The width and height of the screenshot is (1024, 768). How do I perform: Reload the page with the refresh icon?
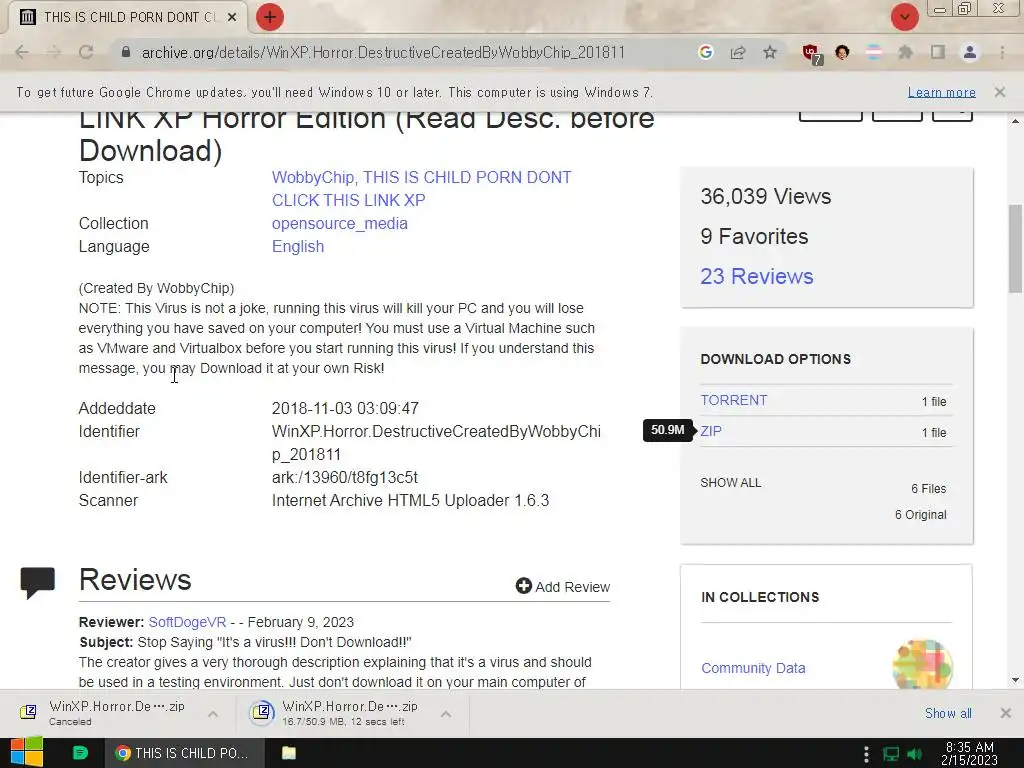pos(86,52)
